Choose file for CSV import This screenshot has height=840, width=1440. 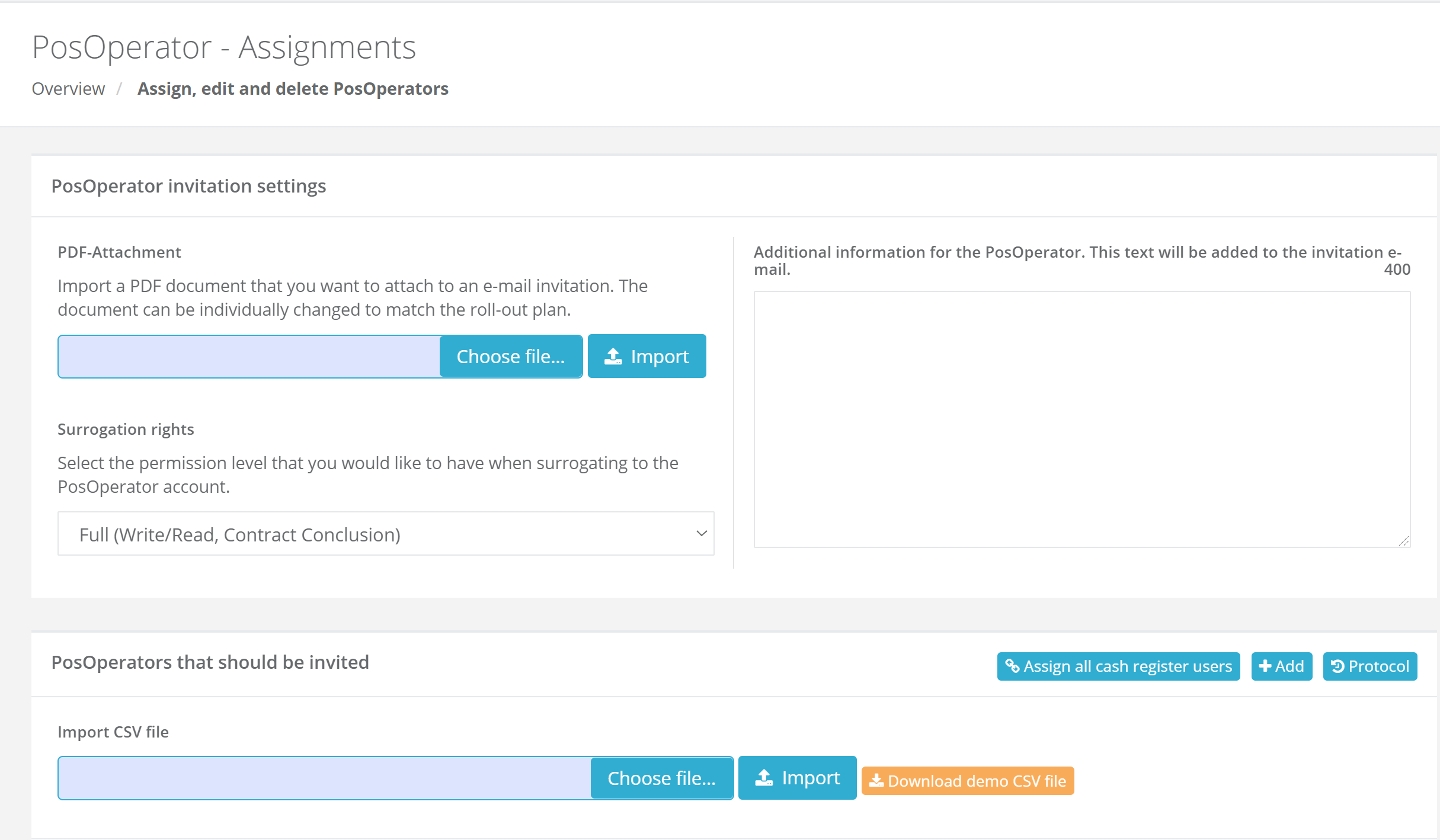click(x=662, y=778)
